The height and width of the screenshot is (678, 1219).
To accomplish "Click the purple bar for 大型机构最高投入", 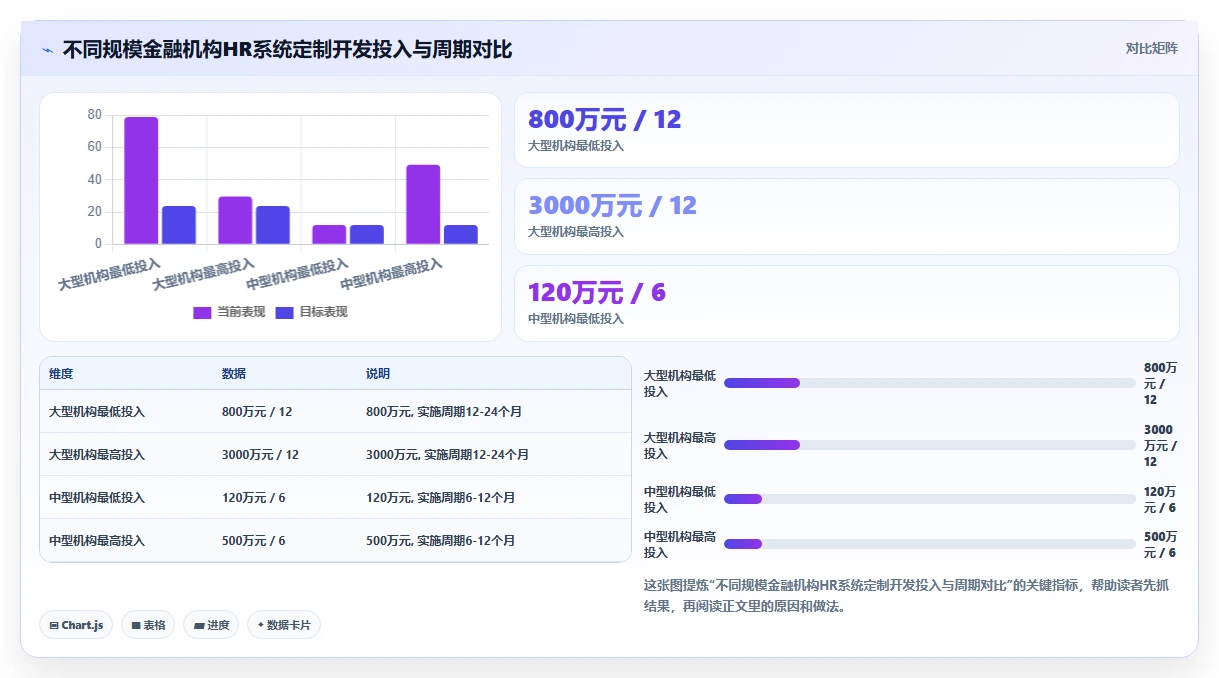I will pyautogui.click(x=235, y=220).
